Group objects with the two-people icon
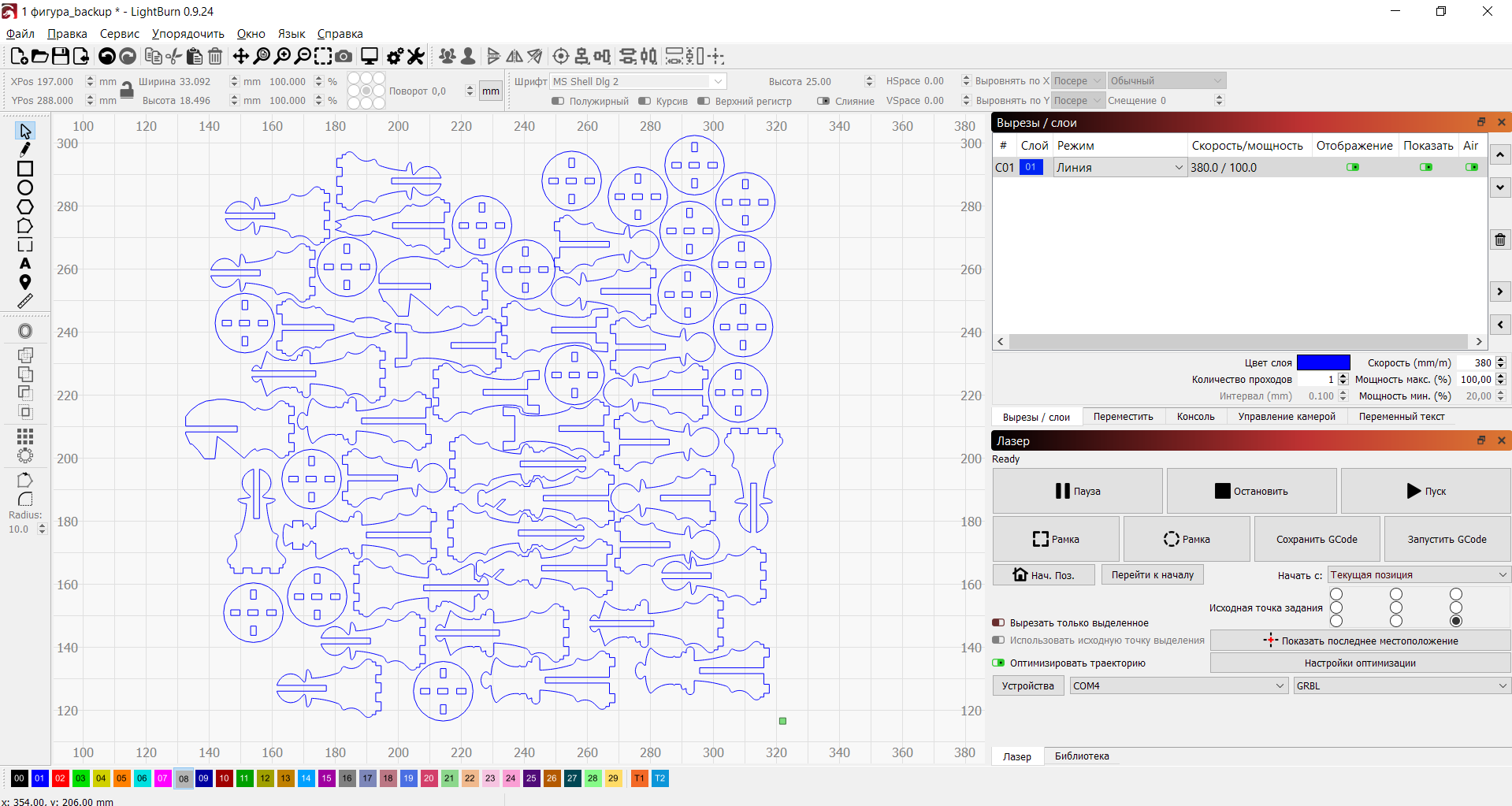 448,56
